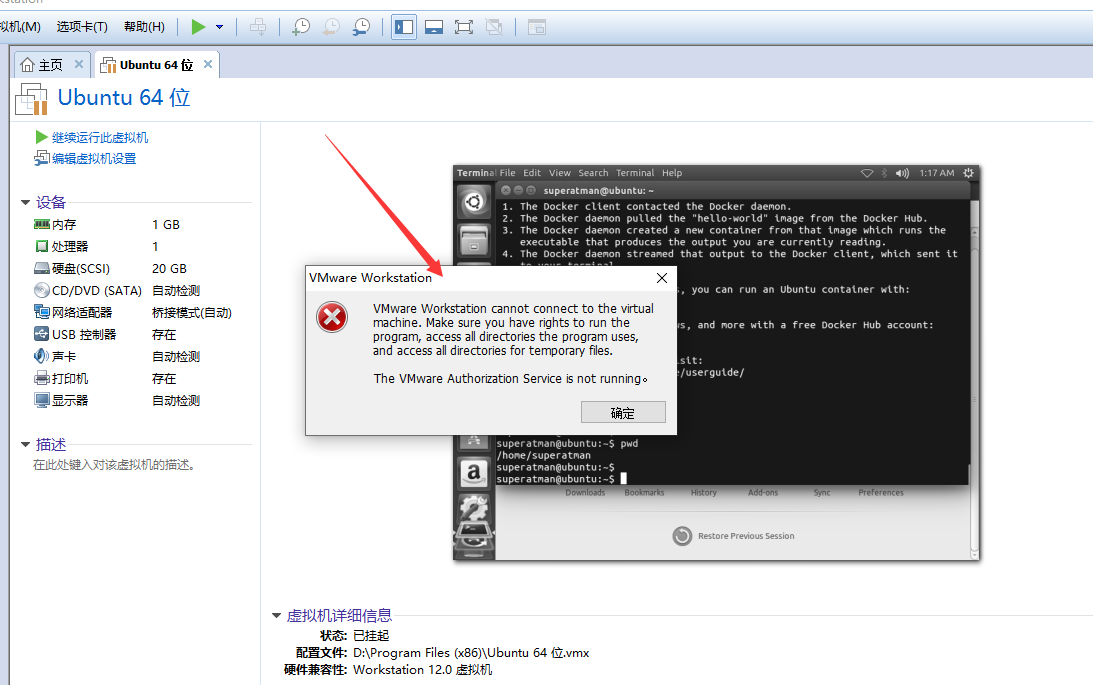Select the 硬盘(SCSI) device entry
The image size is (1093, 685).
[82, 268]
